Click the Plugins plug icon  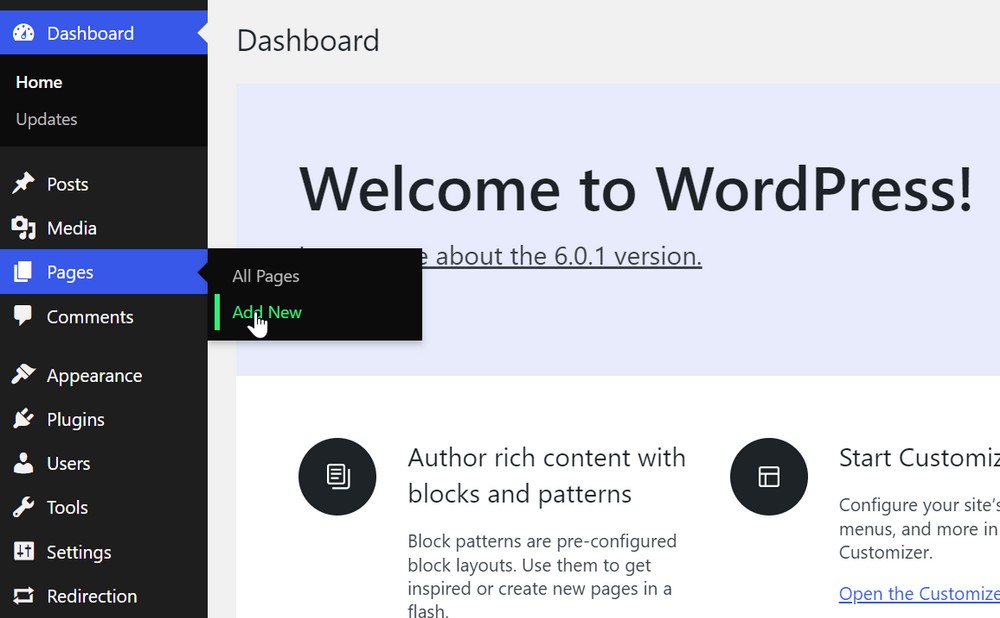point(23,419)
